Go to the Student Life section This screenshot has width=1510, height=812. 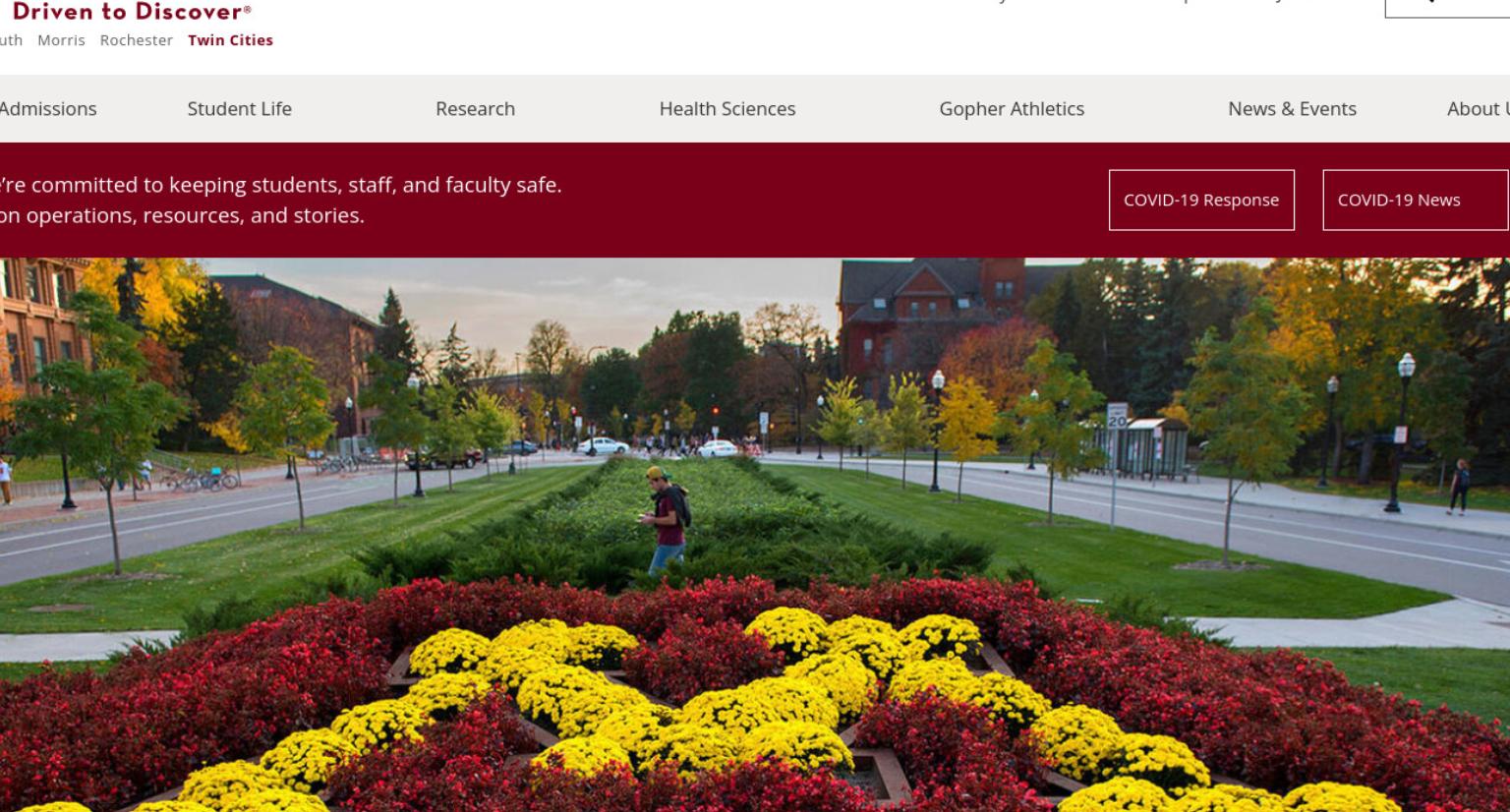[239, 109]
